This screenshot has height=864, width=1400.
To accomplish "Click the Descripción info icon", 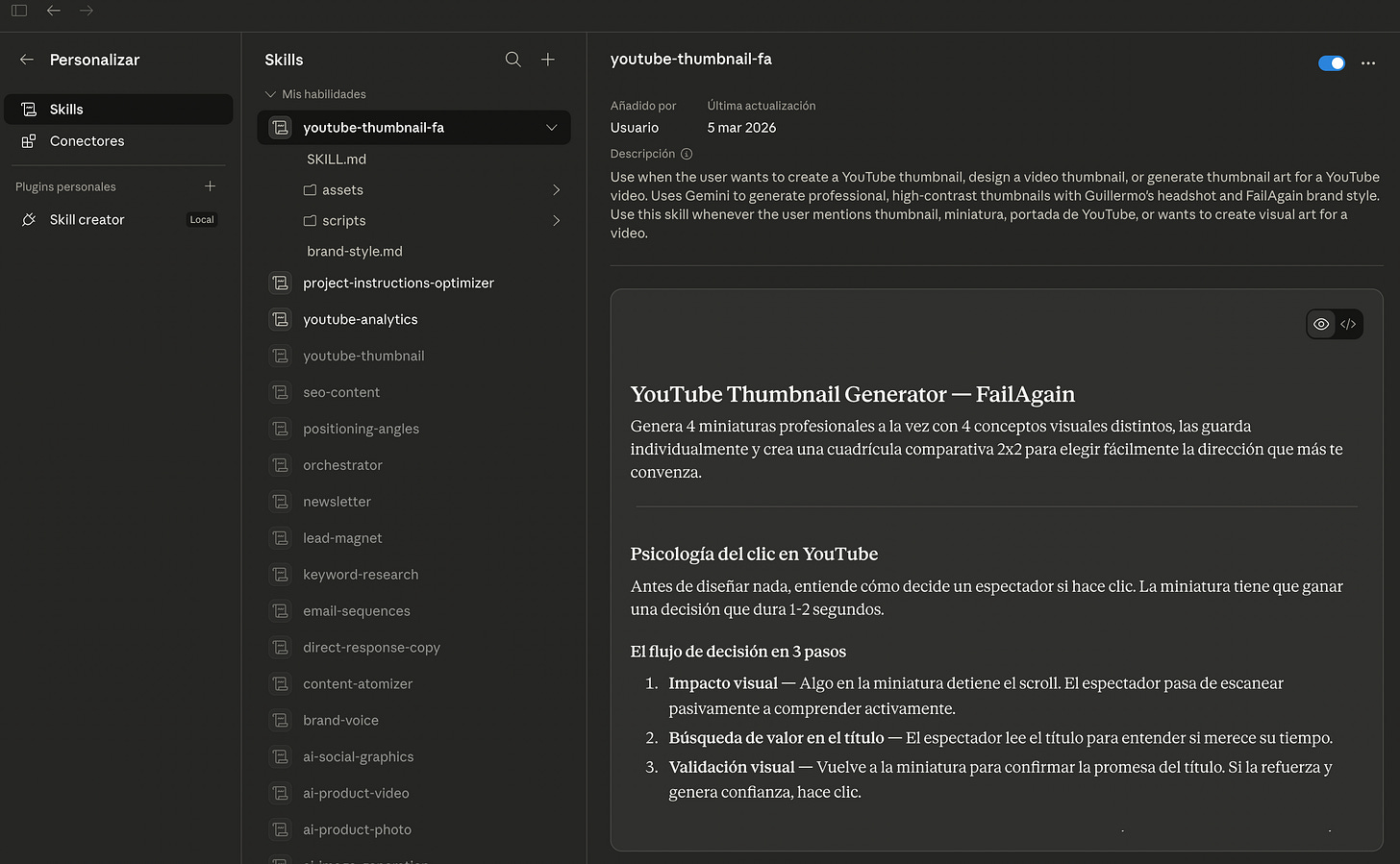I will pyautogui.click(x=687, y=154).
